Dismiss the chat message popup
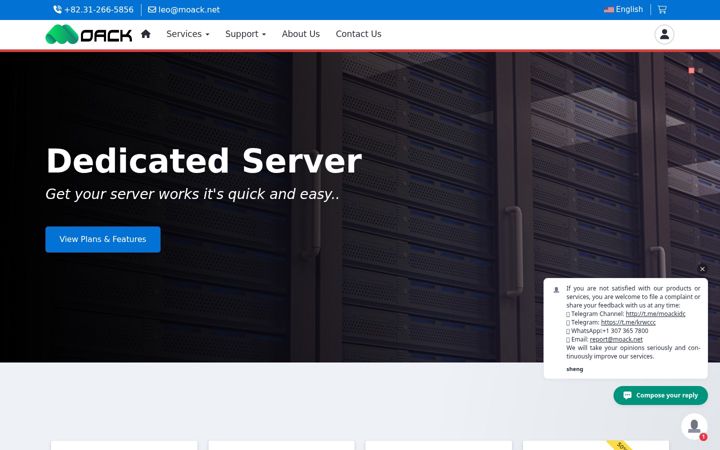The image size is (720, 450). [x=702, y=269]
